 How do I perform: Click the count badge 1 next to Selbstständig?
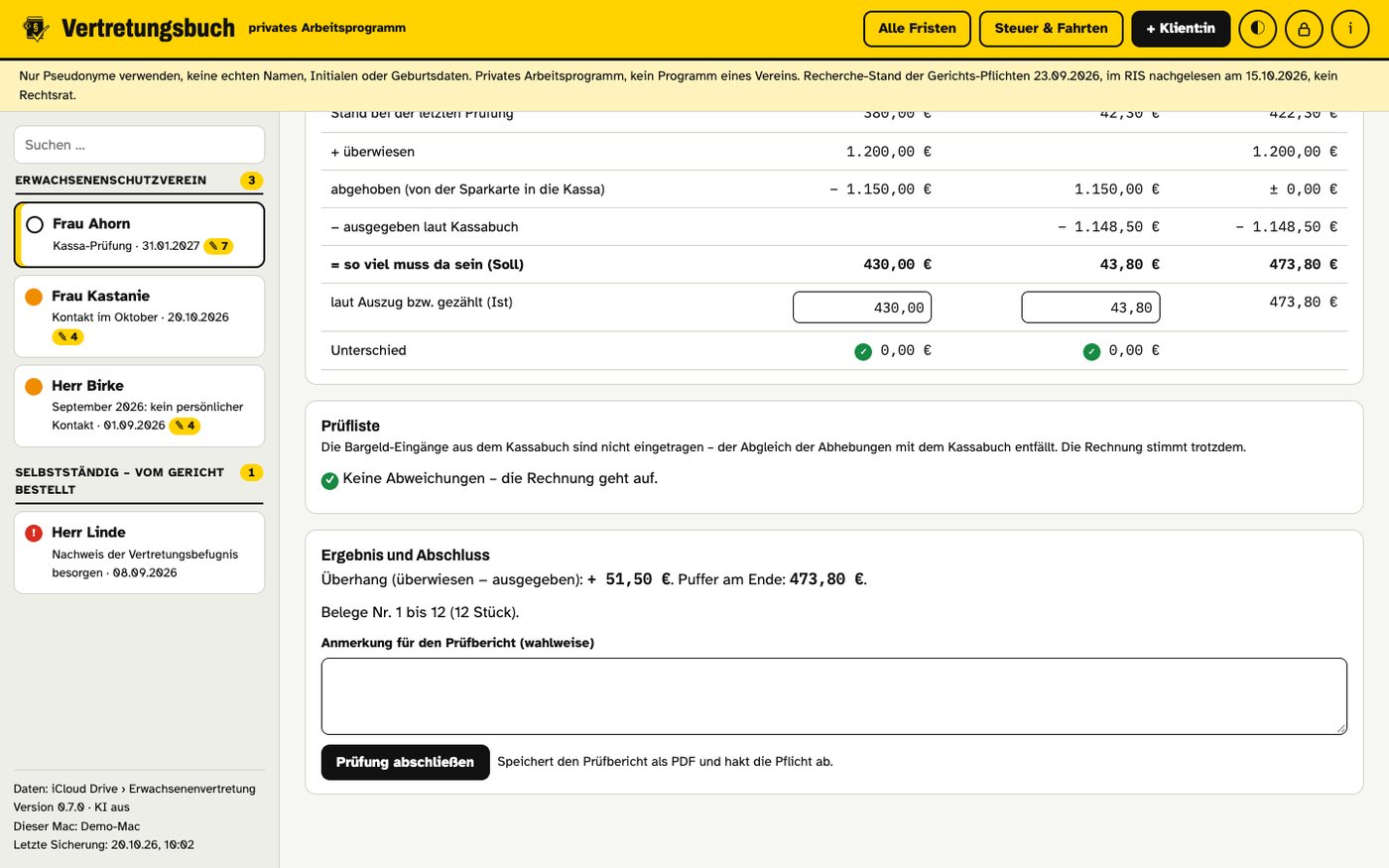[252, 472]
